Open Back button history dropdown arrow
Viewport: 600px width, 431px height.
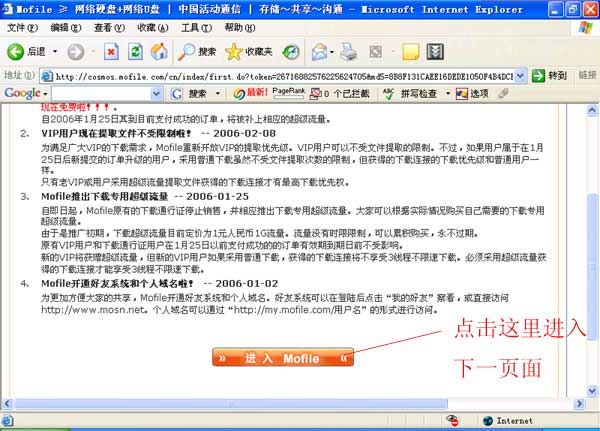[55, 52]
